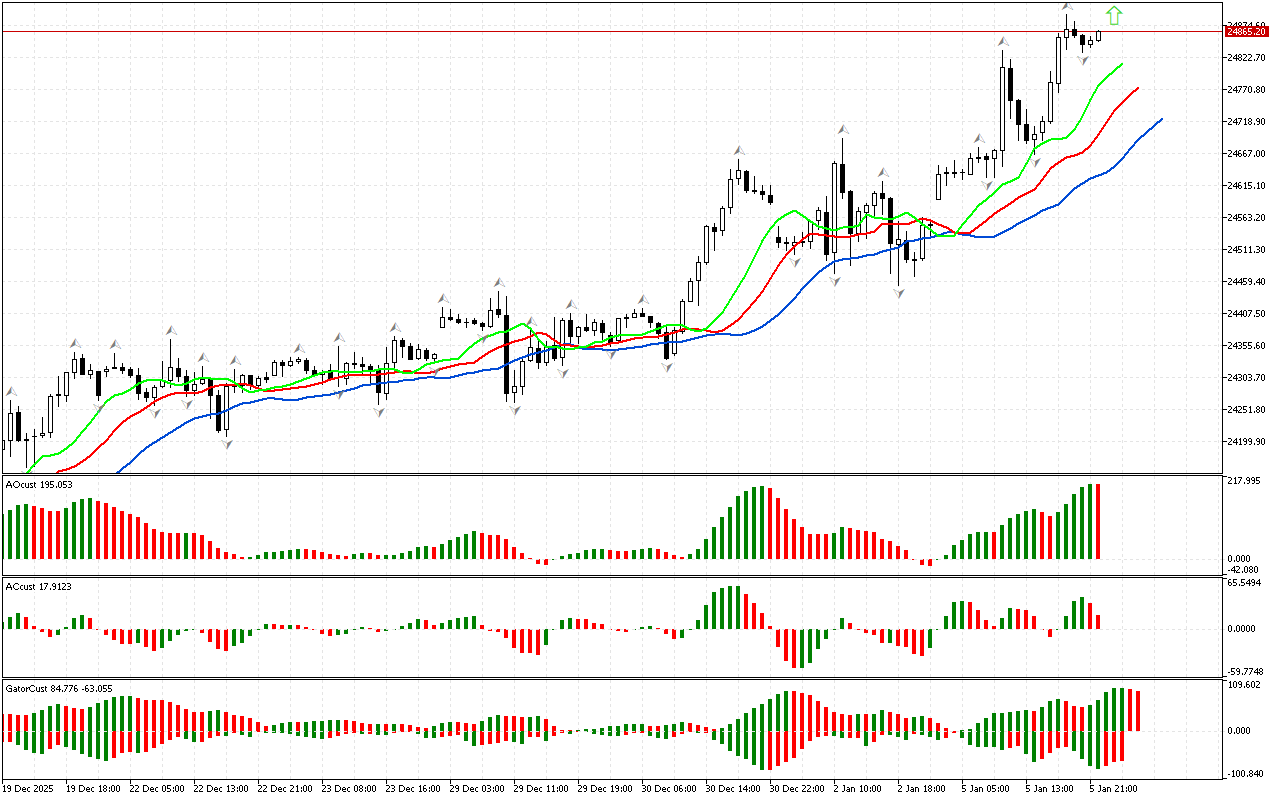
Task: Click the 24770.80 price scale label
Action: tap(1246, 90)
